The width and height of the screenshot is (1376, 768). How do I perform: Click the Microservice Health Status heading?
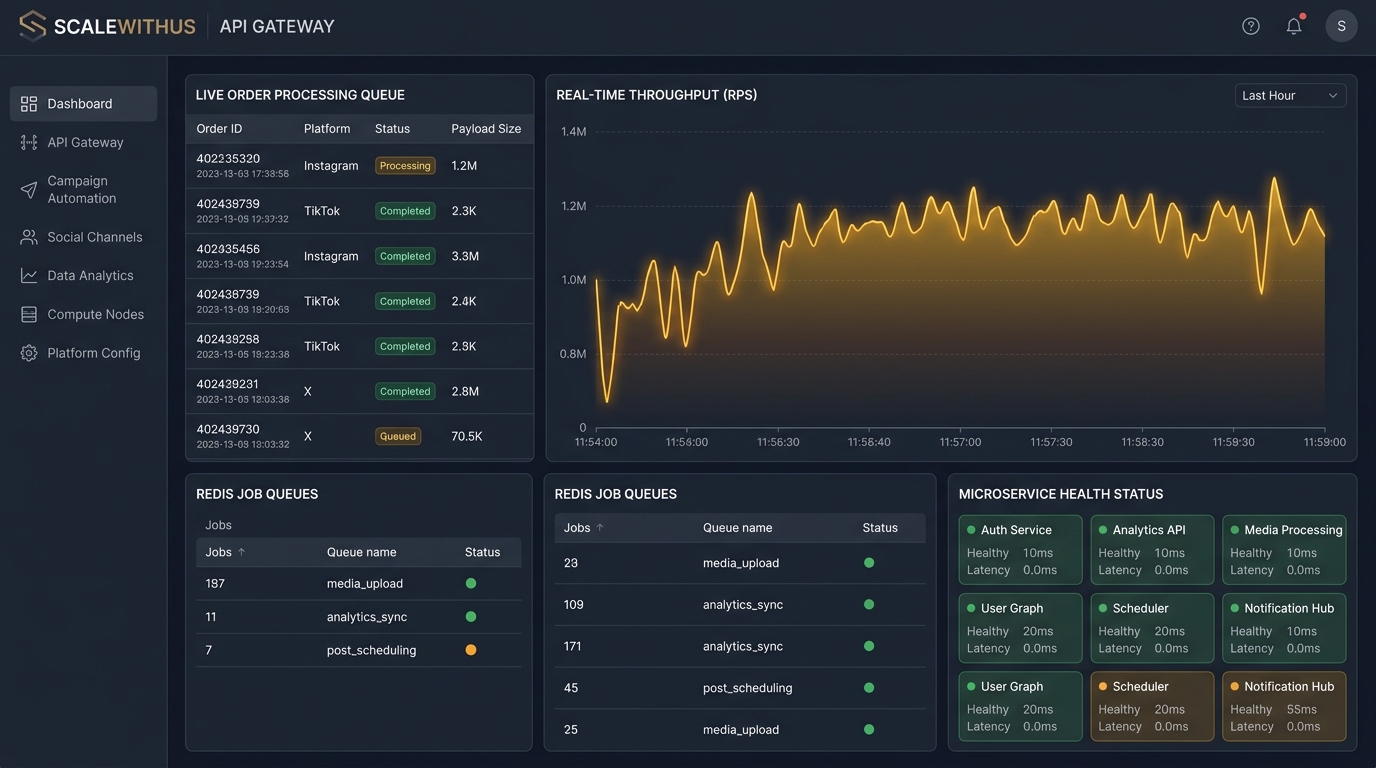pyautogui.click(x=1061, y=494)
